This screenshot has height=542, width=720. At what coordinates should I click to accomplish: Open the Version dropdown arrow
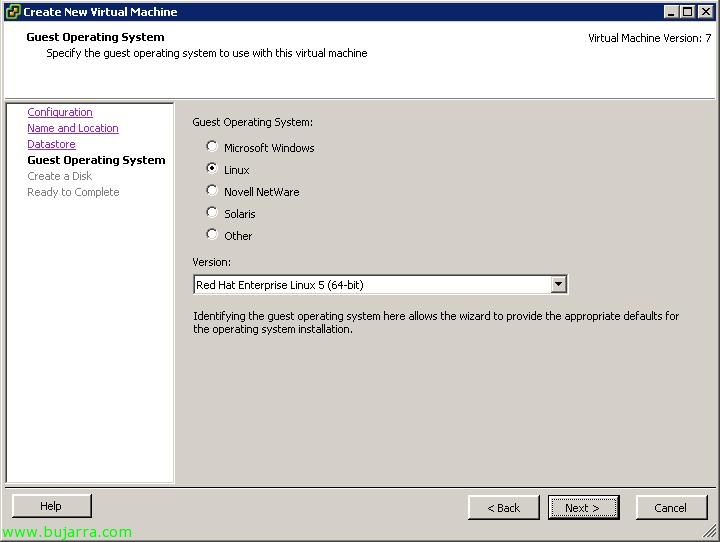click(558, 284)
